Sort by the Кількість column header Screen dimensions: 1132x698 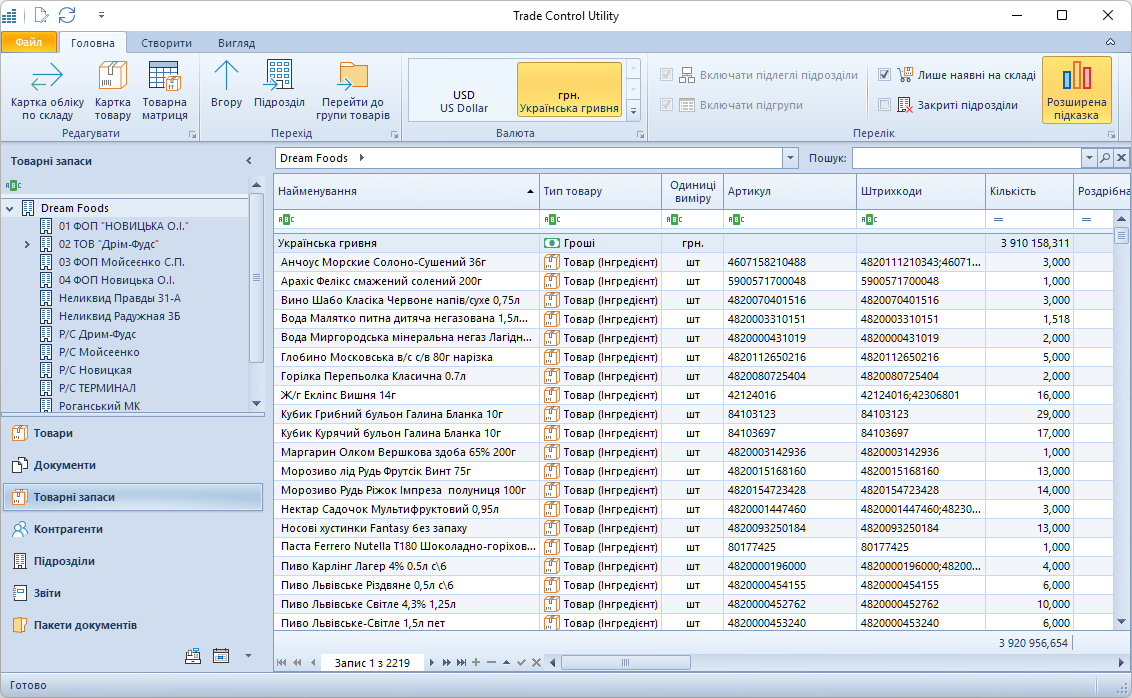[x=1029, y=191]
